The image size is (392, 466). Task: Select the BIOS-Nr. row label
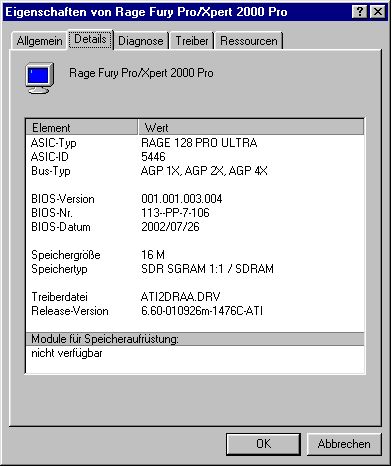coord(52,213)
